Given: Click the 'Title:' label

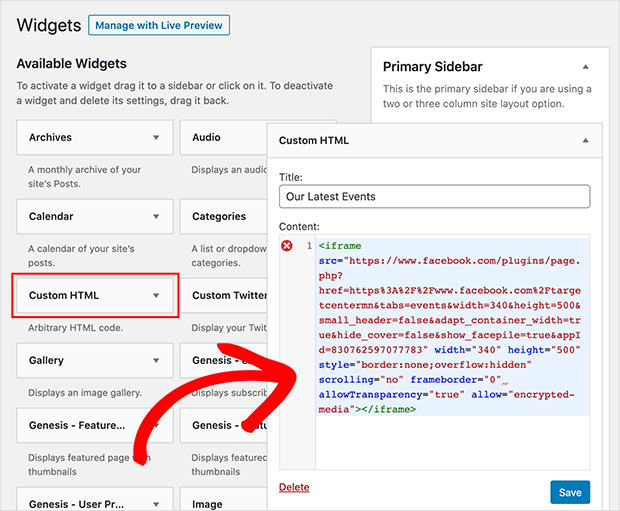Looking at the screenshot, I should [x=291, y=177].
